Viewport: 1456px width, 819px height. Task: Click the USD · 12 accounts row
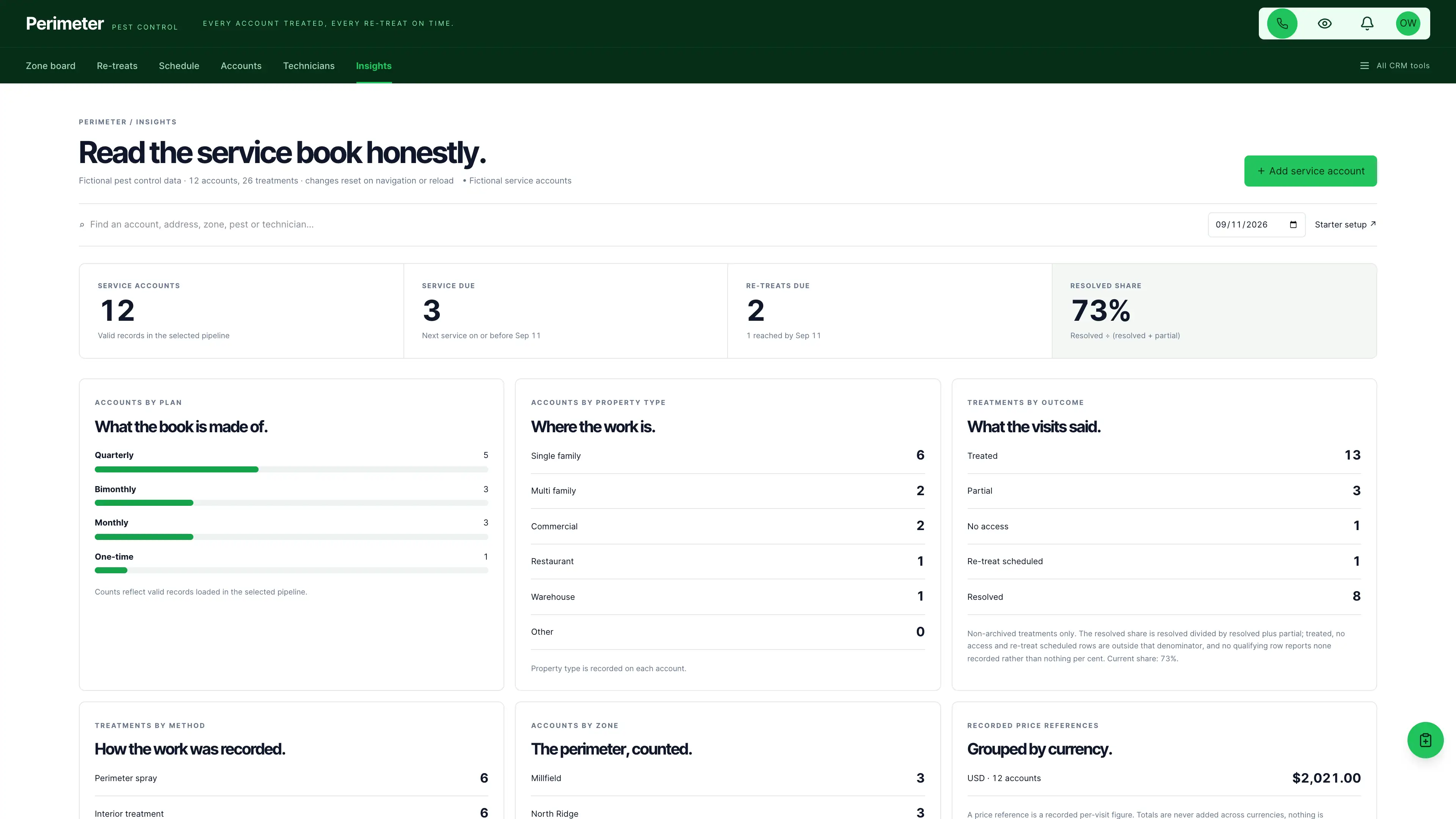click(x=1164, y=778)
